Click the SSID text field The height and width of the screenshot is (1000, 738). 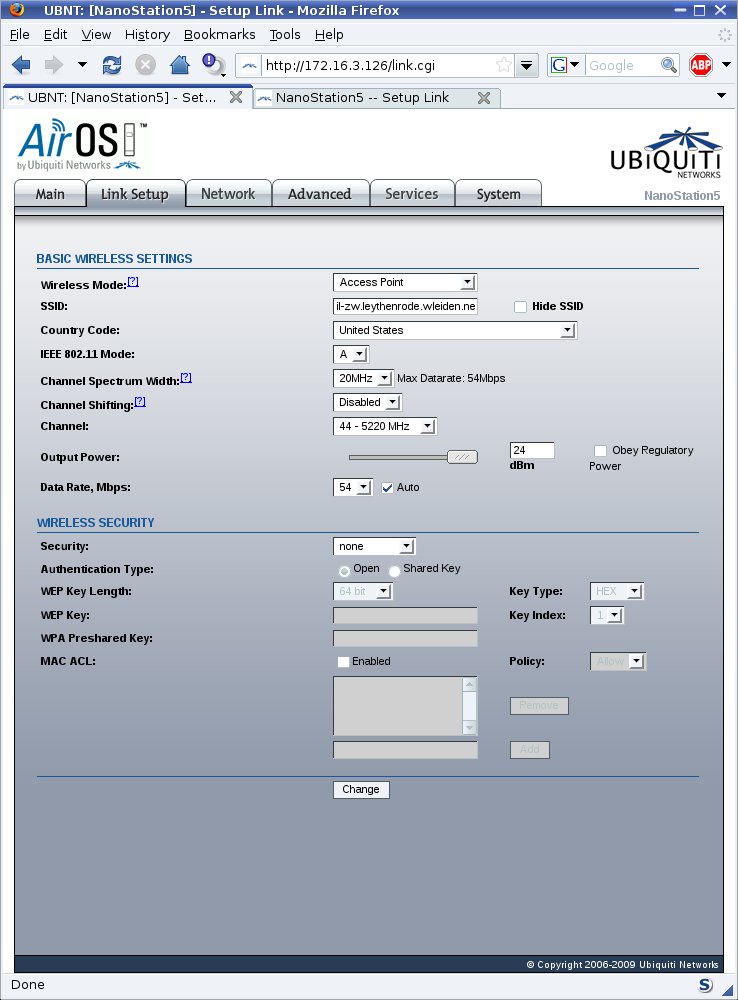(405, 306)
